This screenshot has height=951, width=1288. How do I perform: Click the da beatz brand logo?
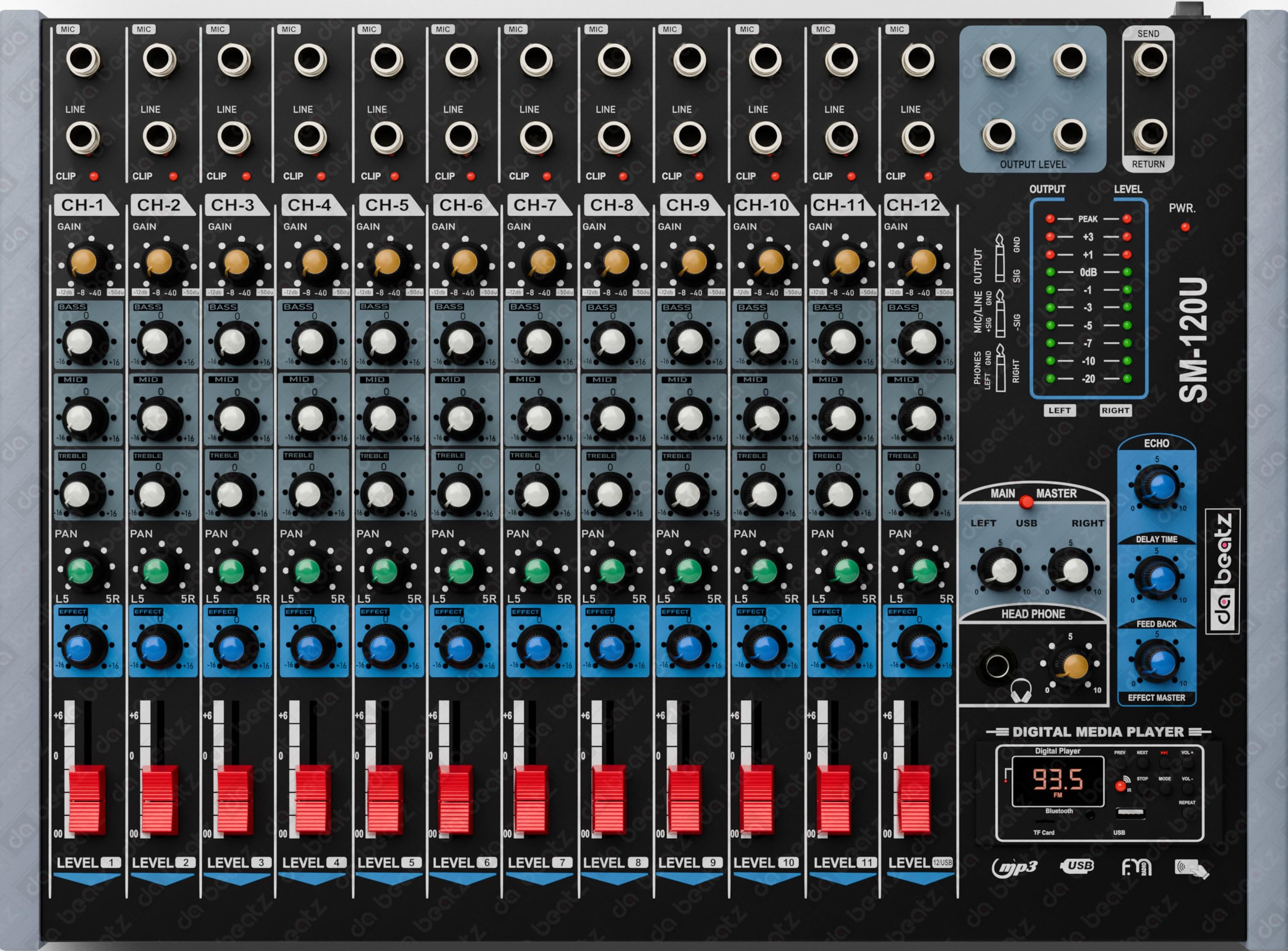pos(1223,571)
